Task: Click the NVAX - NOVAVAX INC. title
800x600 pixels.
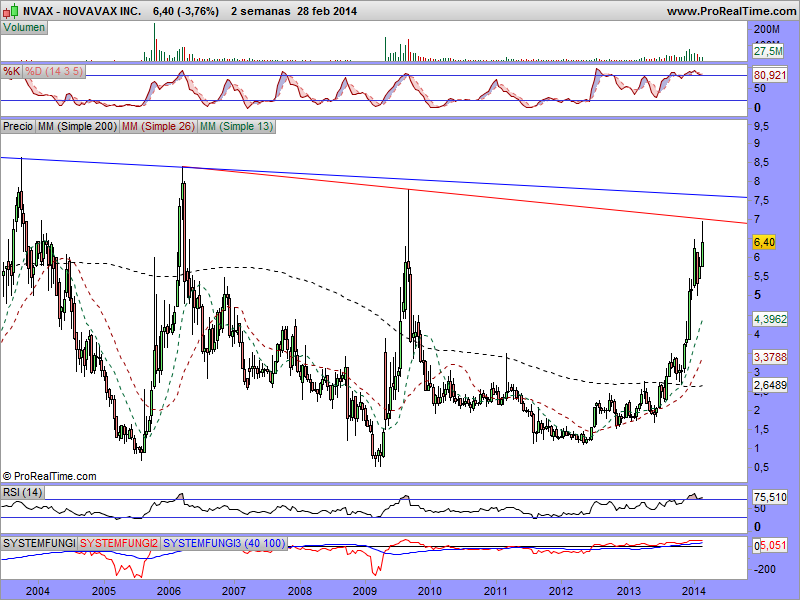Action: (x=82, y=11)
